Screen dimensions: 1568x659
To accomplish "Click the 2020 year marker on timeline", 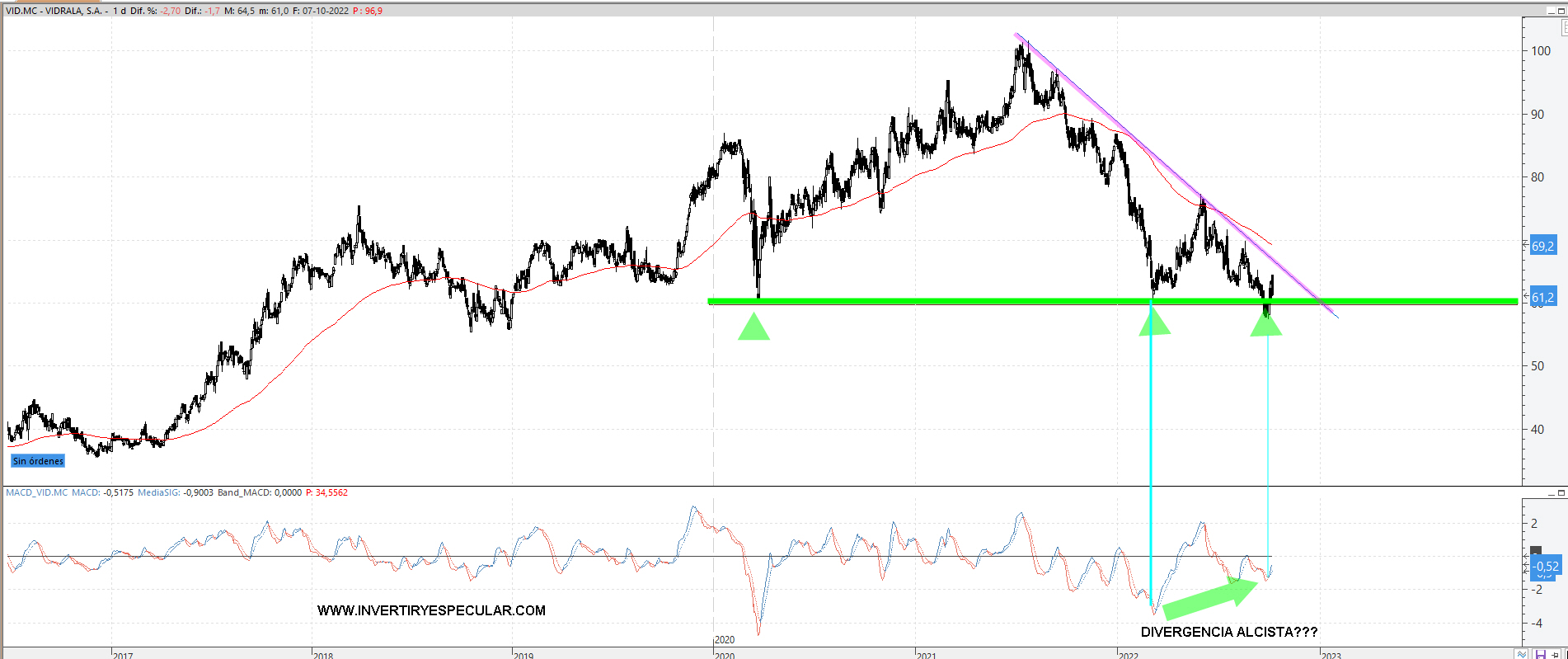I will coord(725,640).
